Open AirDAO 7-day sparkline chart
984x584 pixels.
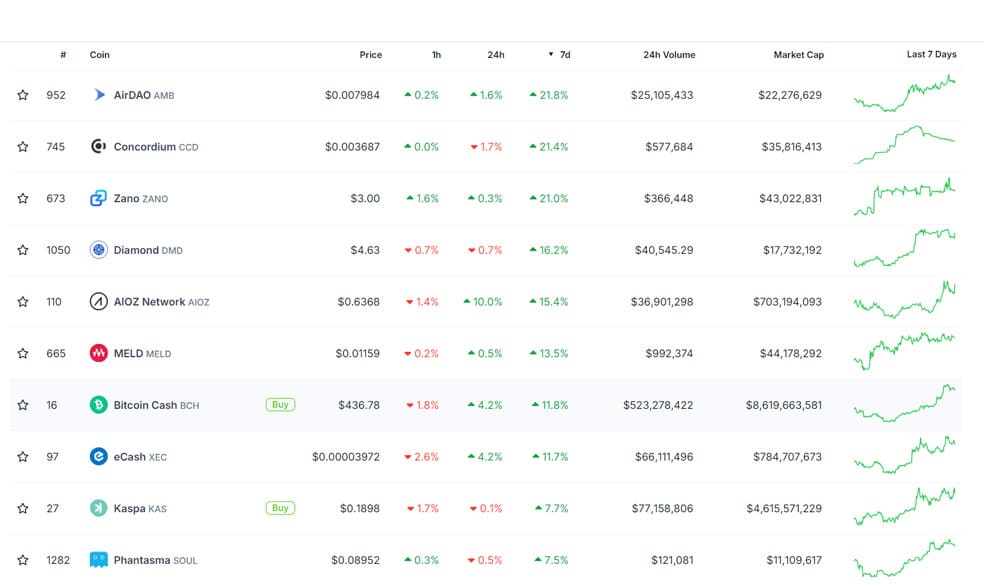pyautogui.click(x=904, y=93)
